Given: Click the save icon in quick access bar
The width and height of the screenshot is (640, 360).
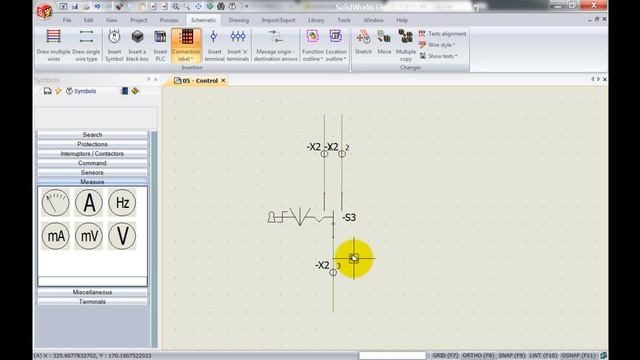Looking at the screenshot, I should click(x=75, y=6).
